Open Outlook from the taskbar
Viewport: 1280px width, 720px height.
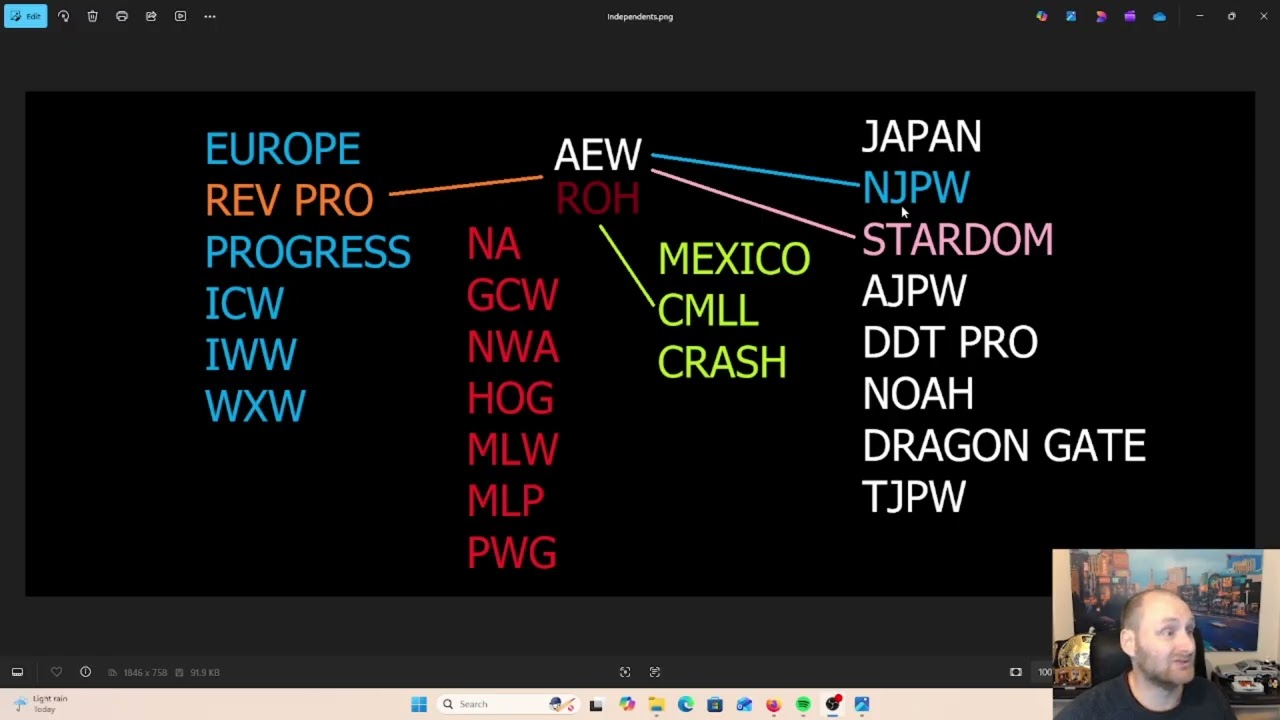[x=744, y=704]
